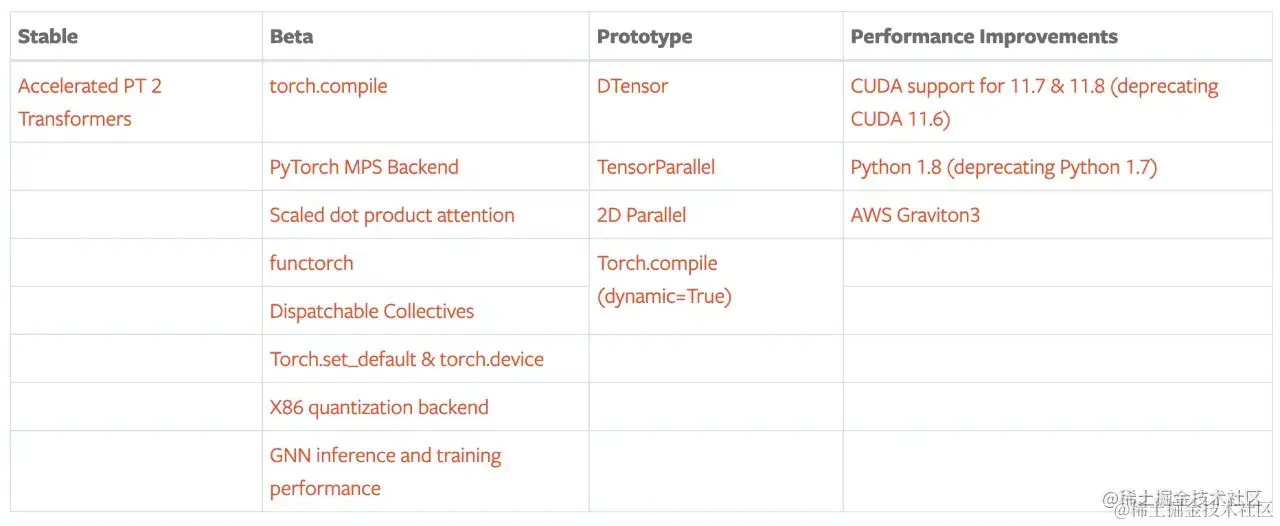Click GNN inference and training performance link
Screen dimensions: 1280x526
tap(385, 471)
